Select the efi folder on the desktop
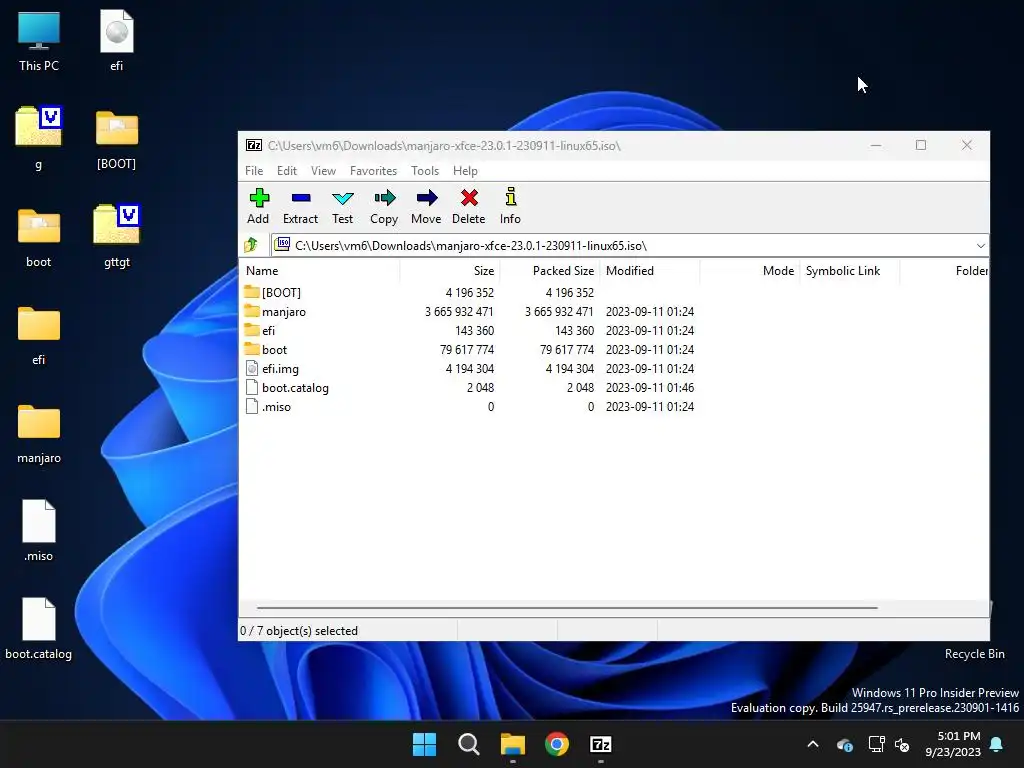The height and width of the screenshot is (768, 1024). (39, 336)
